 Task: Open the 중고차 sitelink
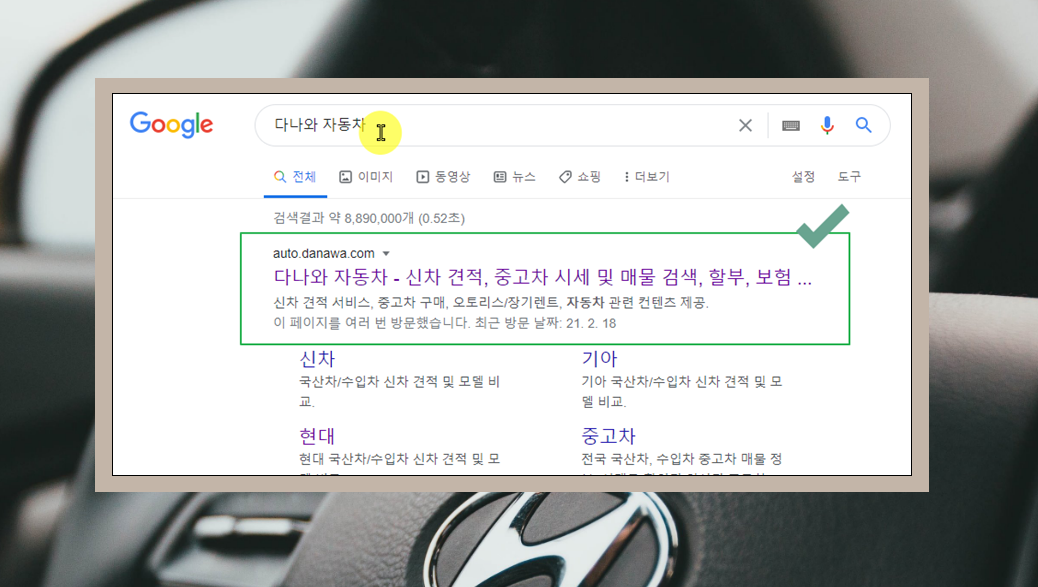pyautogui.click(x=608, y=436)
